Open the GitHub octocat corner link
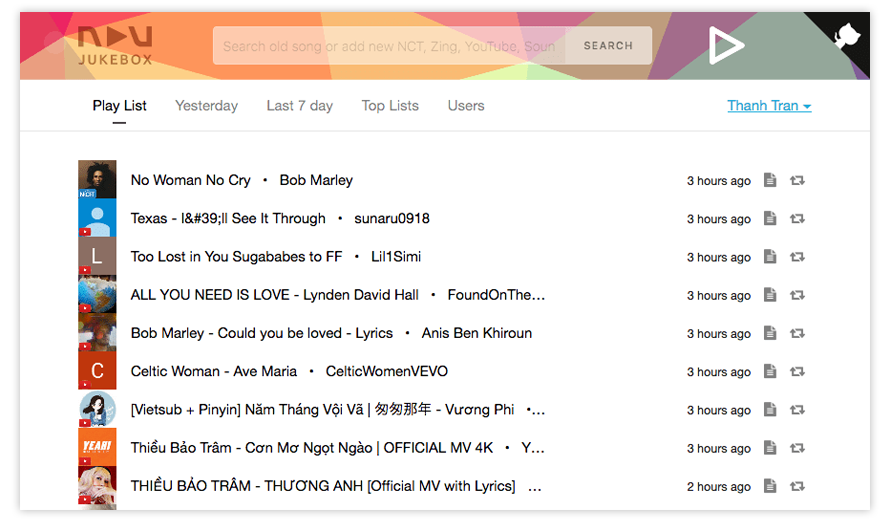The width and height of the screenshot is (890, 521). tap(846, 37)
